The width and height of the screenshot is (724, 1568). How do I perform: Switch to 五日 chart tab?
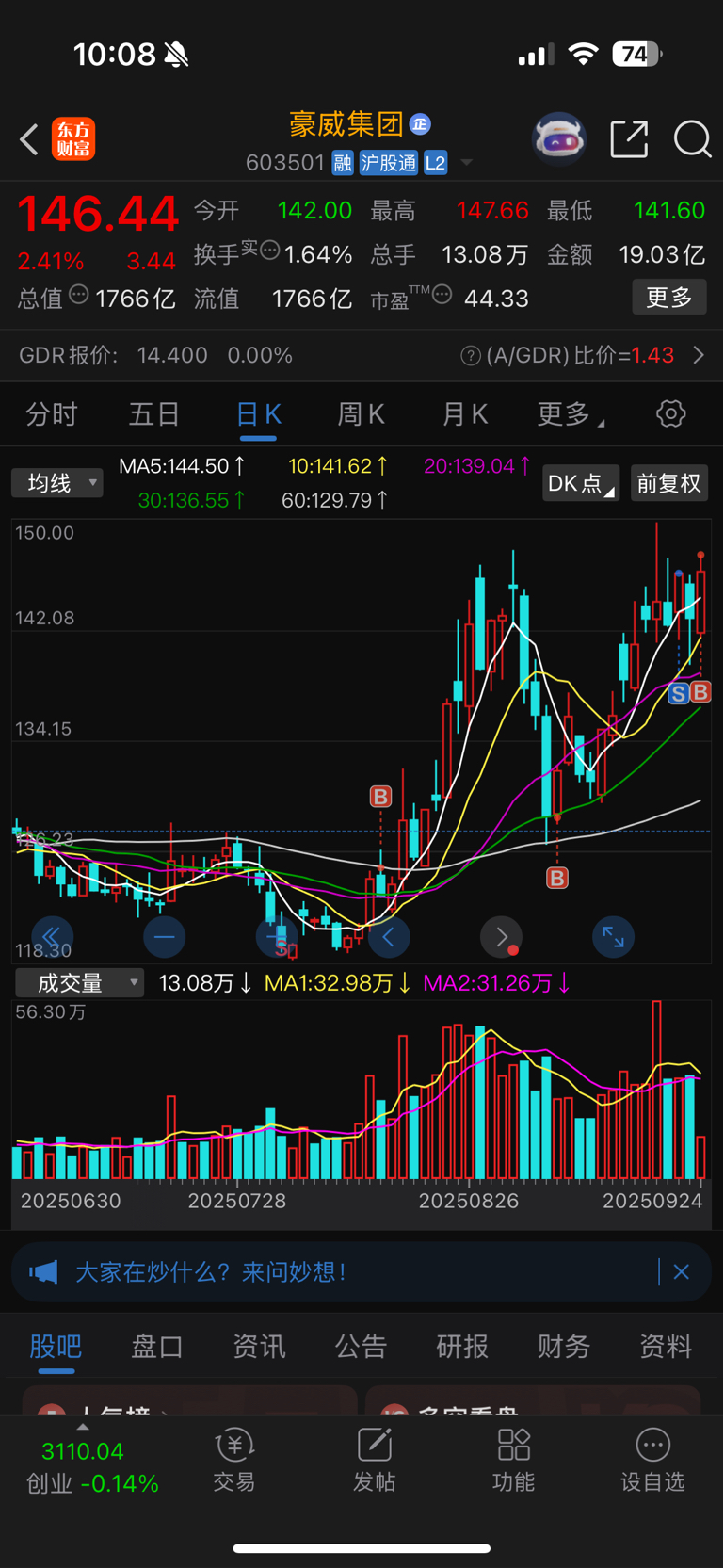(153, 414)
